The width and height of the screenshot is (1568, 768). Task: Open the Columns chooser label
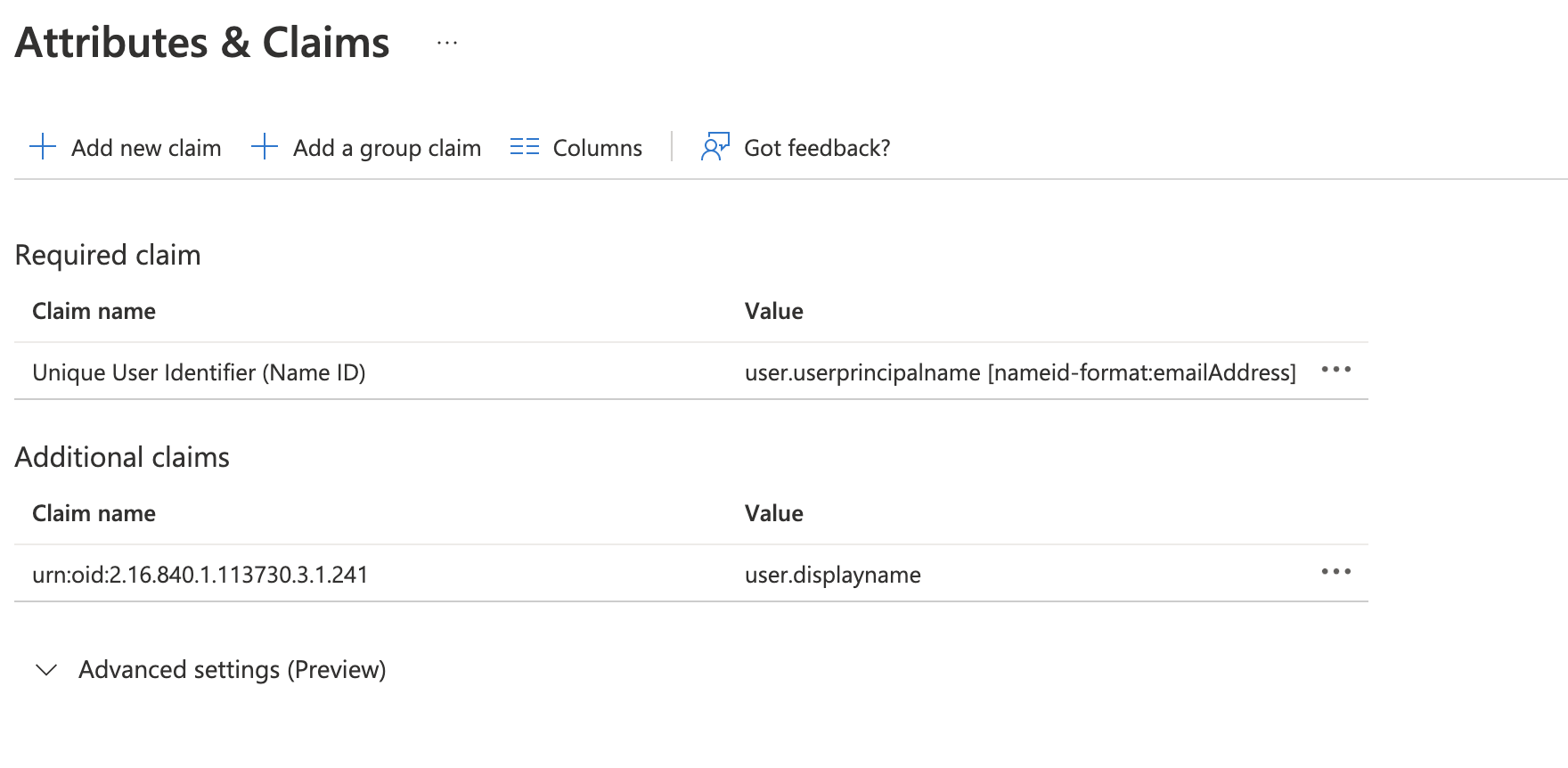click(x=597, y=148)
